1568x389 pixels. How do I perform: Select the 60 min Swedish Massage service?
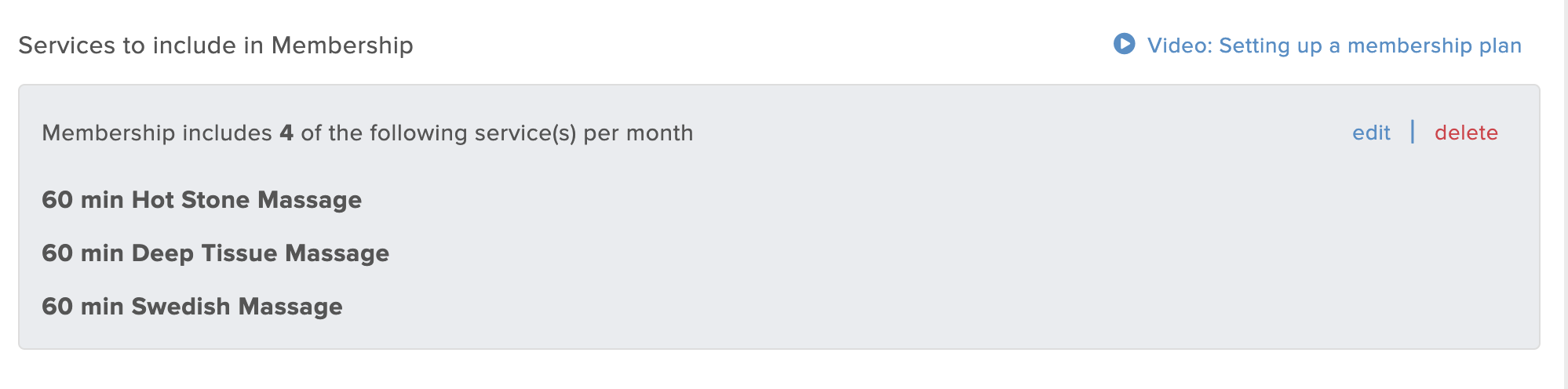[x=192, y=307]
